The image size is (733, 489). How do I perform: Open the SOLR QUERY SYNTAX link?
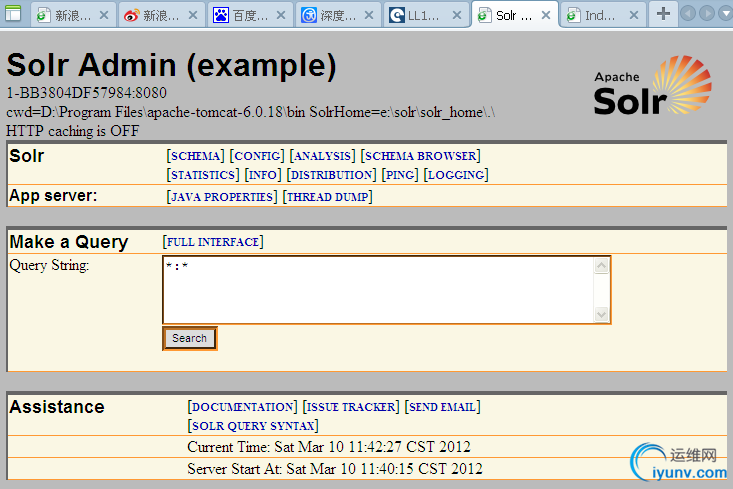pos(253,426)
